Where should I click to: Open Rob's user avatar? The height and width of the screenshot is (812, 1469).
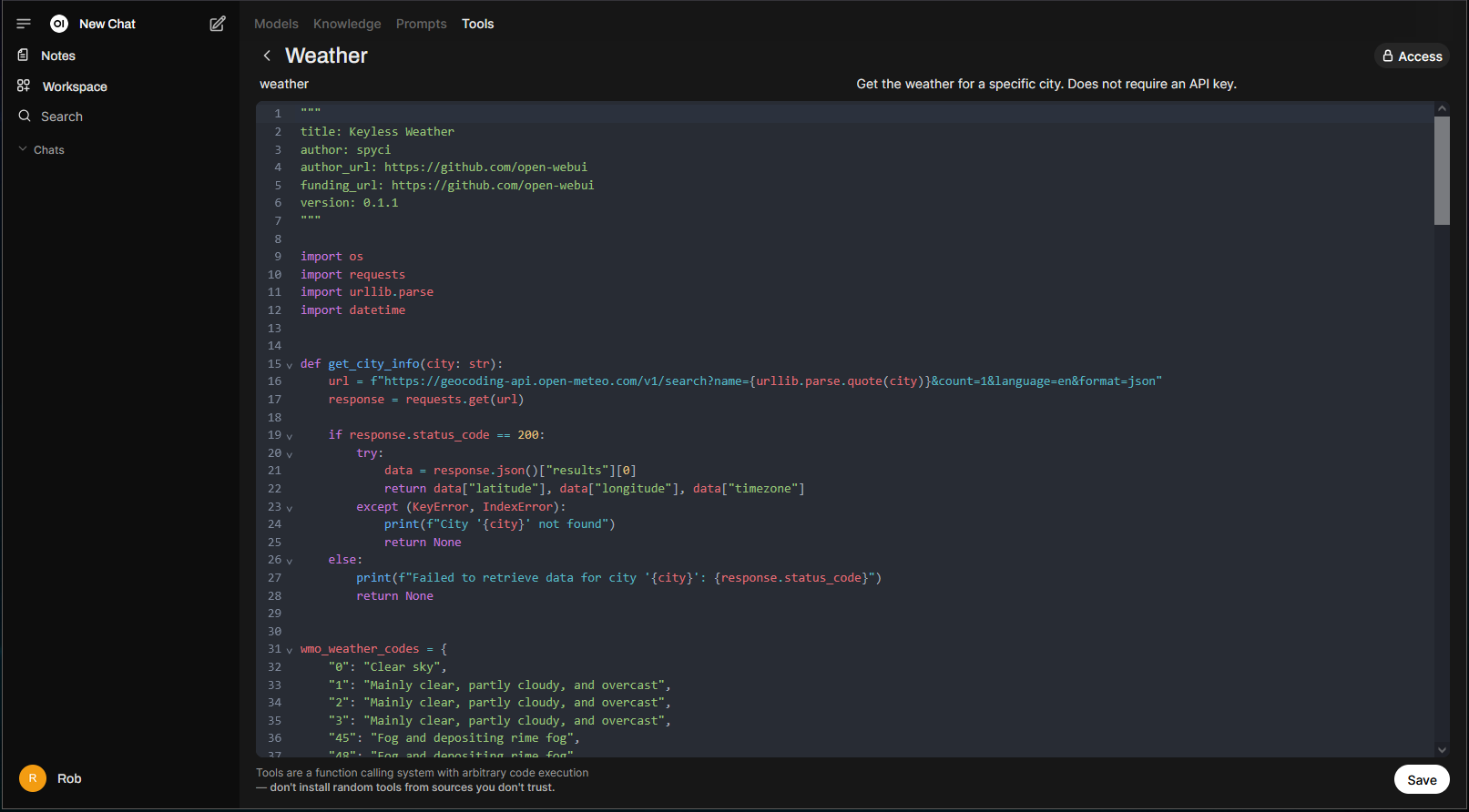click(33, 778)
